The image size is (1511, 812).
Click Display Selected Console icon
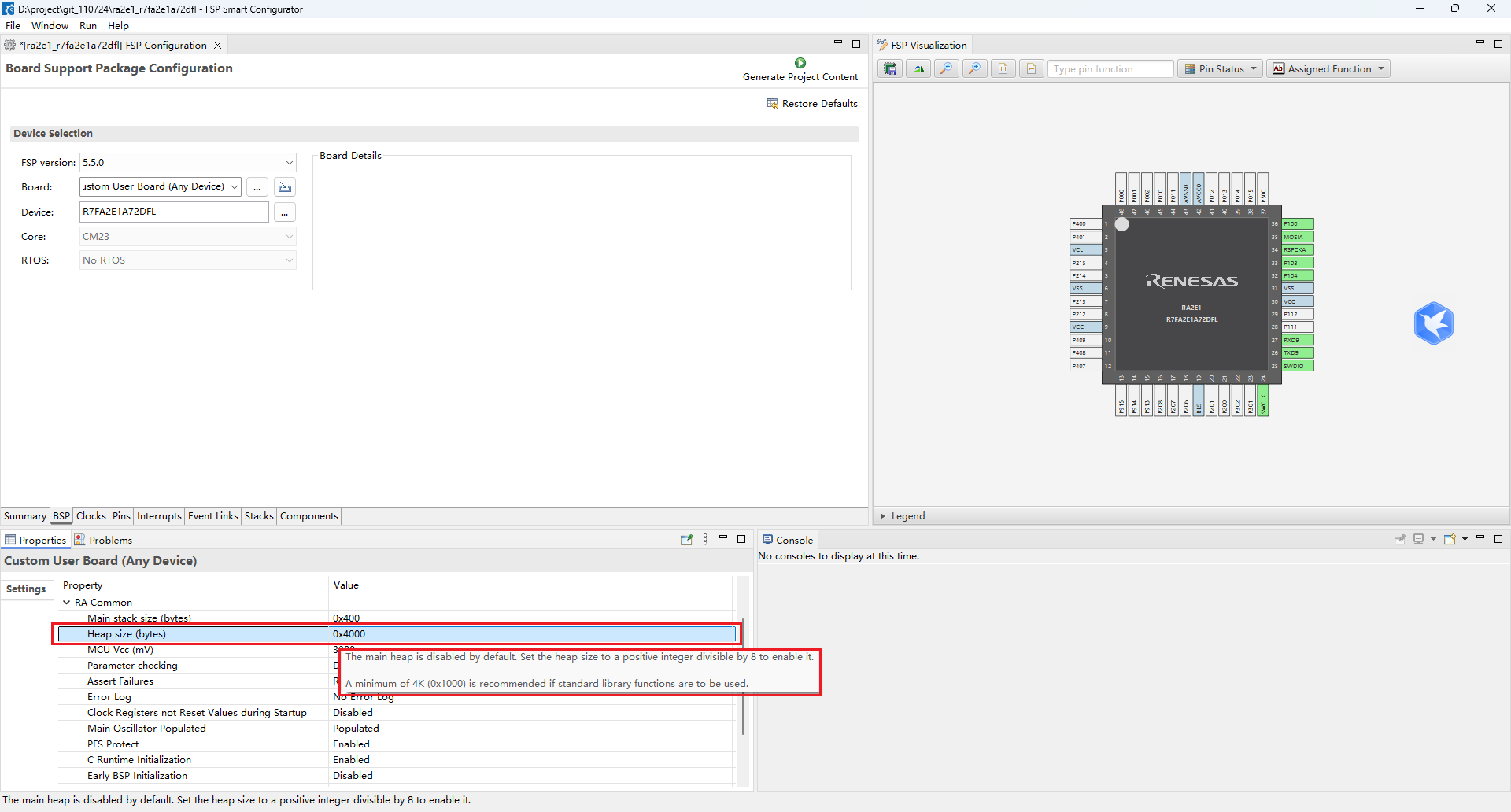point(1419,539)
